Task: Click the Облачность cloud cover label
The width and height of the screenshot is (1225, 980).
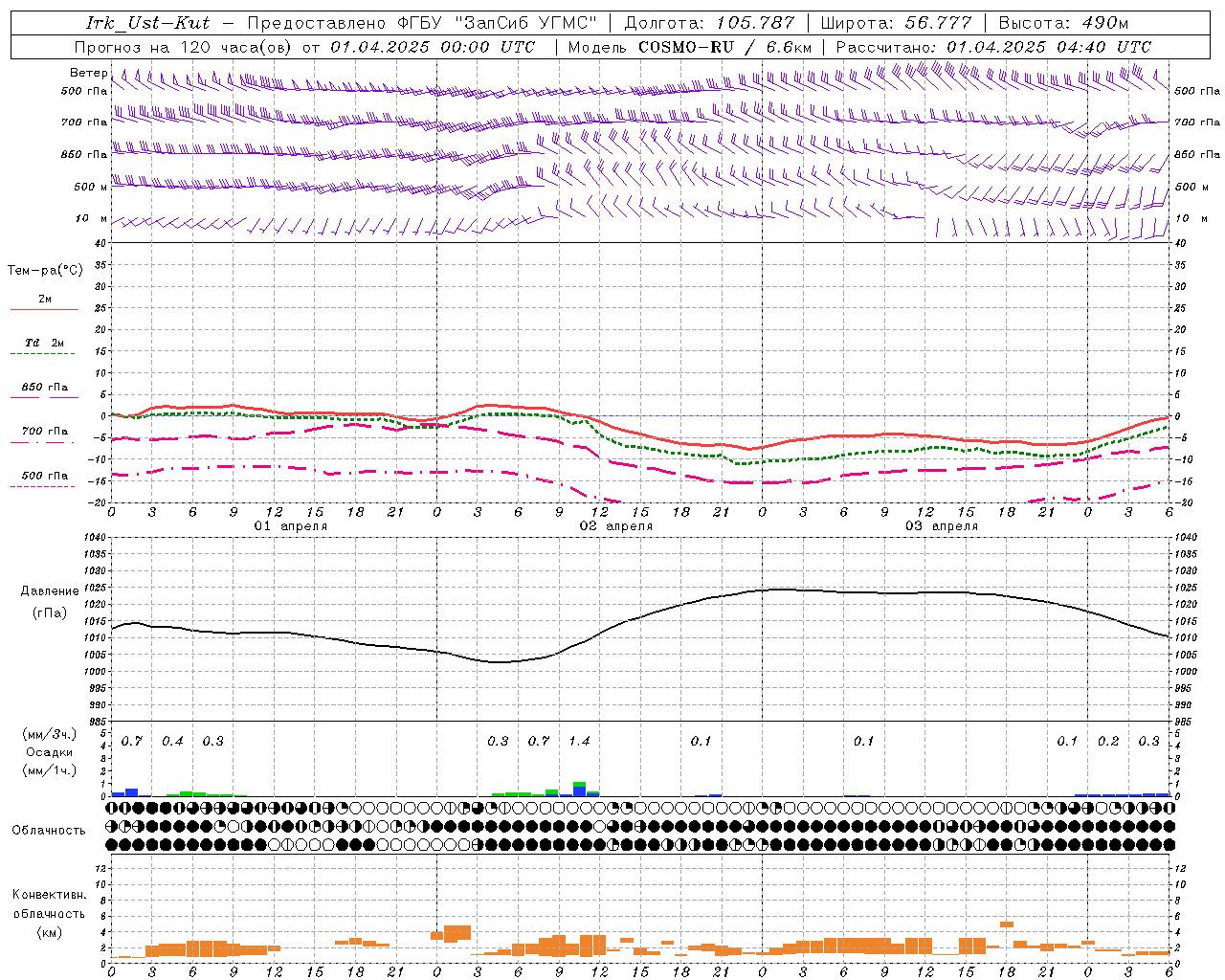Action: point(49,830)
